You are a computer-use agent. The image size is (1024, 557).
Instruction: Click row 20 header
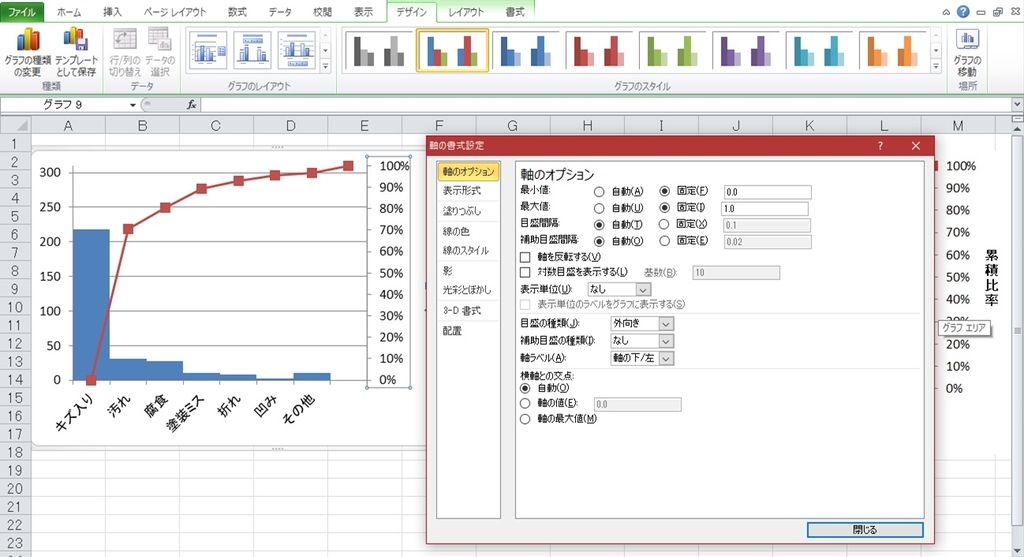tap(15, 488)
